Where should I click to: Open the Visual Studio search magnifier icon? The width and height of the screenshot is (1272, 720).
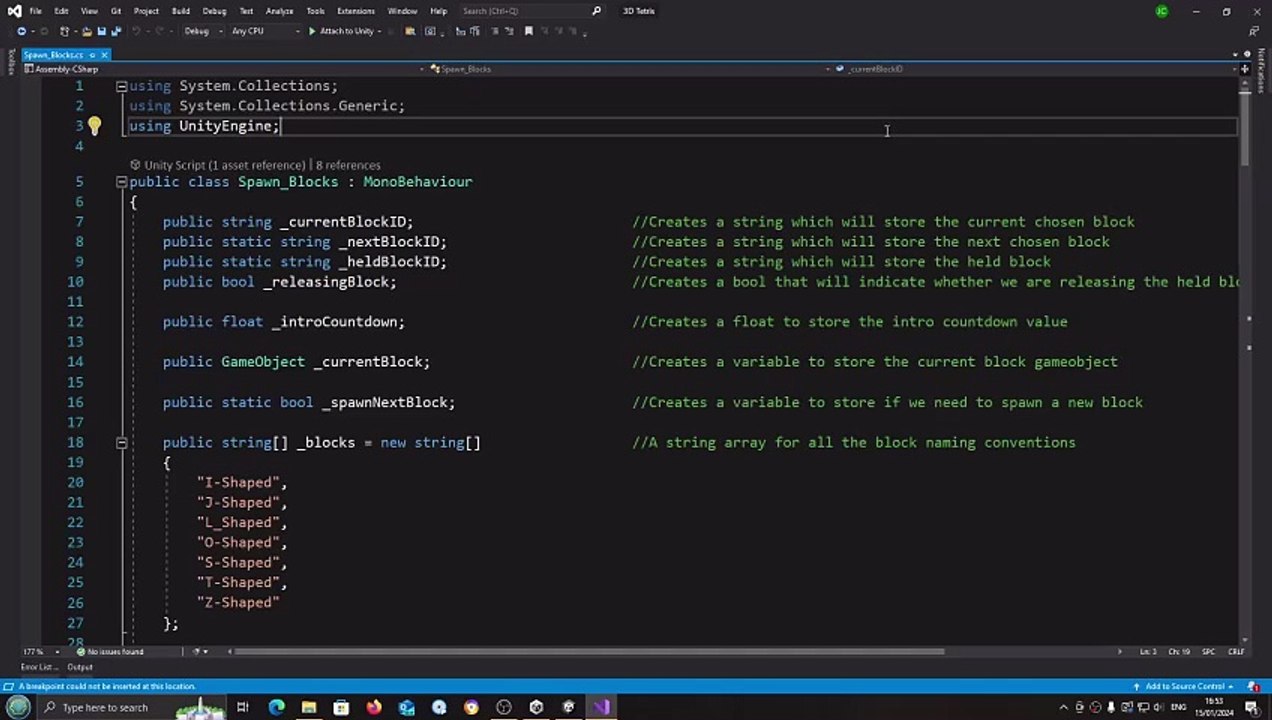(x=597, y=11)
